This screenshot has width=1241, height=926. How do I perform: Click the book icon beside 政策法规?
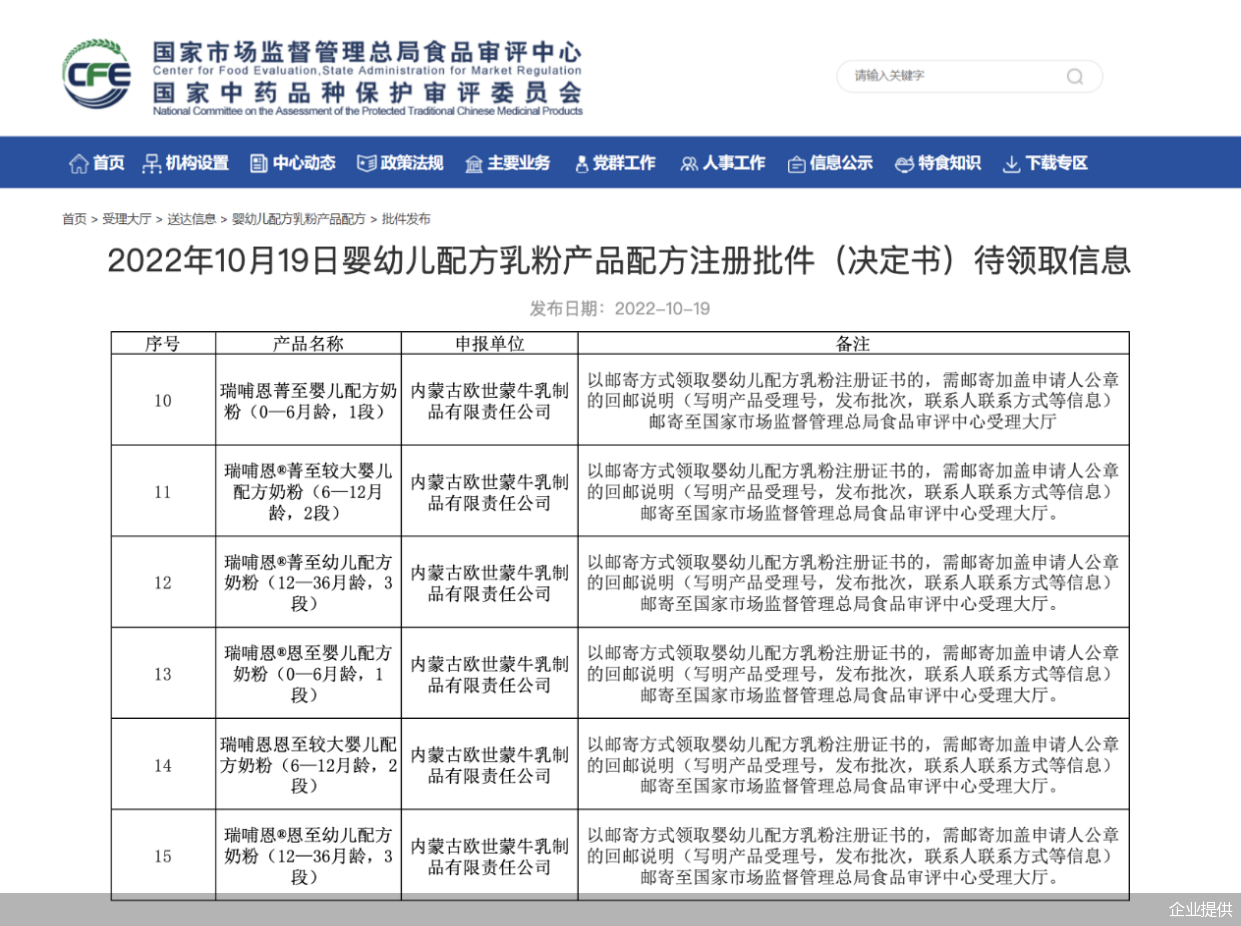click(x=367, y=164)
